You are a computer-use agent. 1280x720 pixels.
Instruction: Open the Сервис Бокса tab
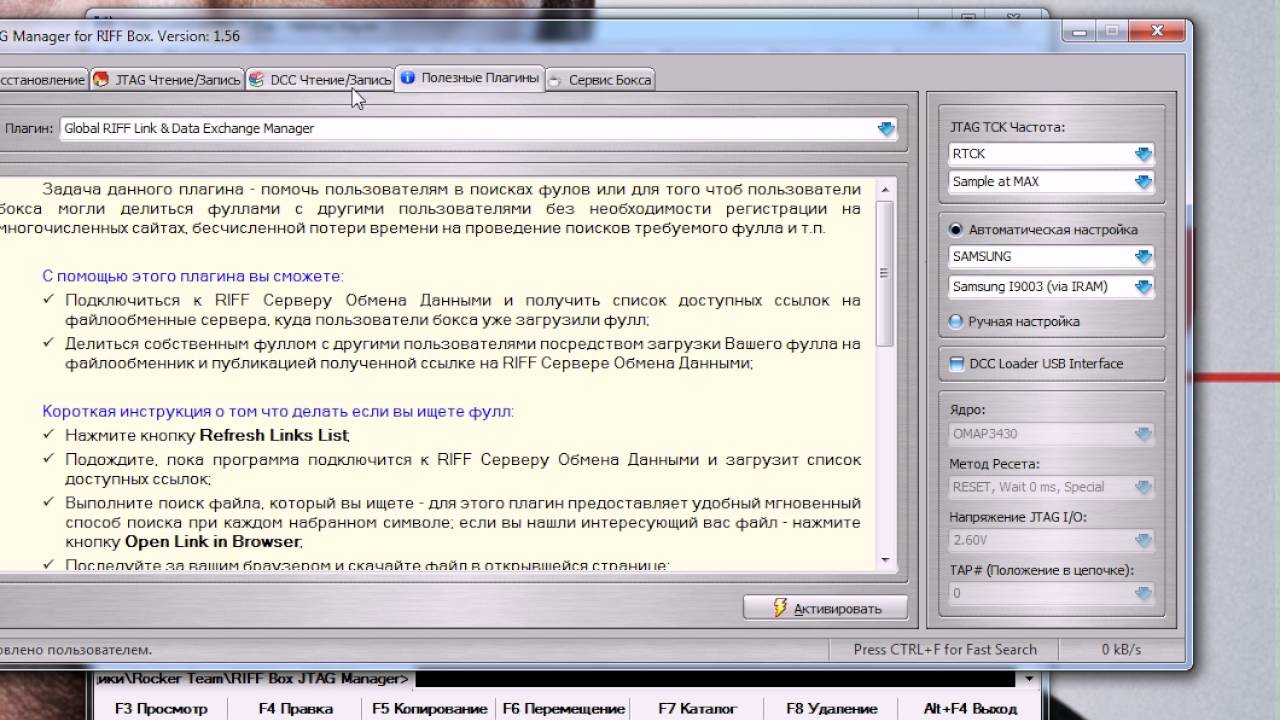click(601, 79)
